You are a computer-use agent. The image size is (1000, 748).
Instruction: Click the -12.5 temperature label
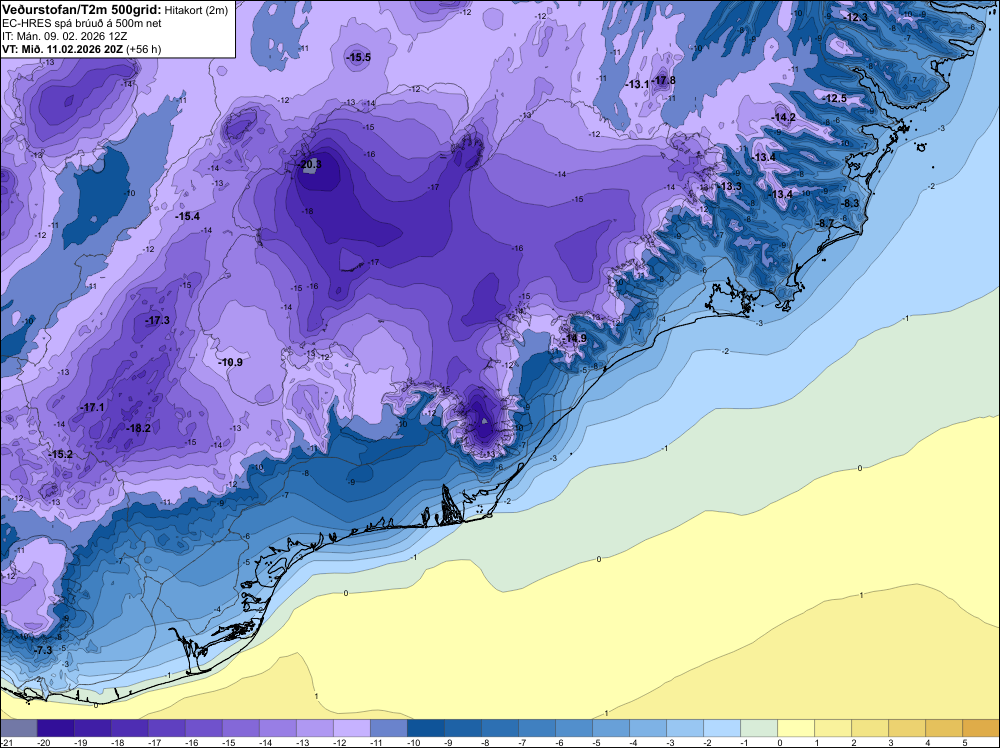click(x=835, y=98)
